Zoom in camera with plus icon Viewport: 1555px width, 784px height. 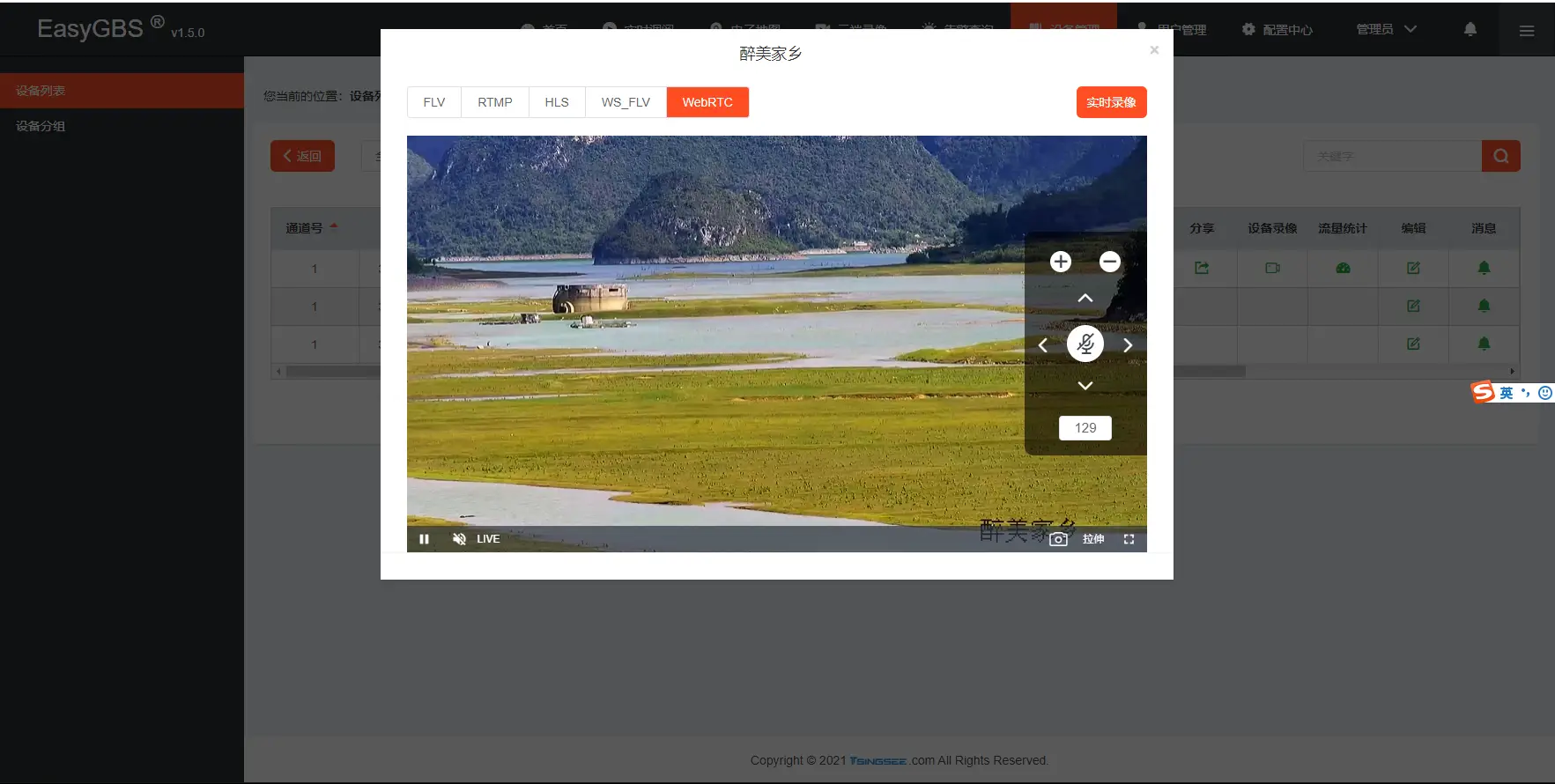click(x=1061, y=262)
